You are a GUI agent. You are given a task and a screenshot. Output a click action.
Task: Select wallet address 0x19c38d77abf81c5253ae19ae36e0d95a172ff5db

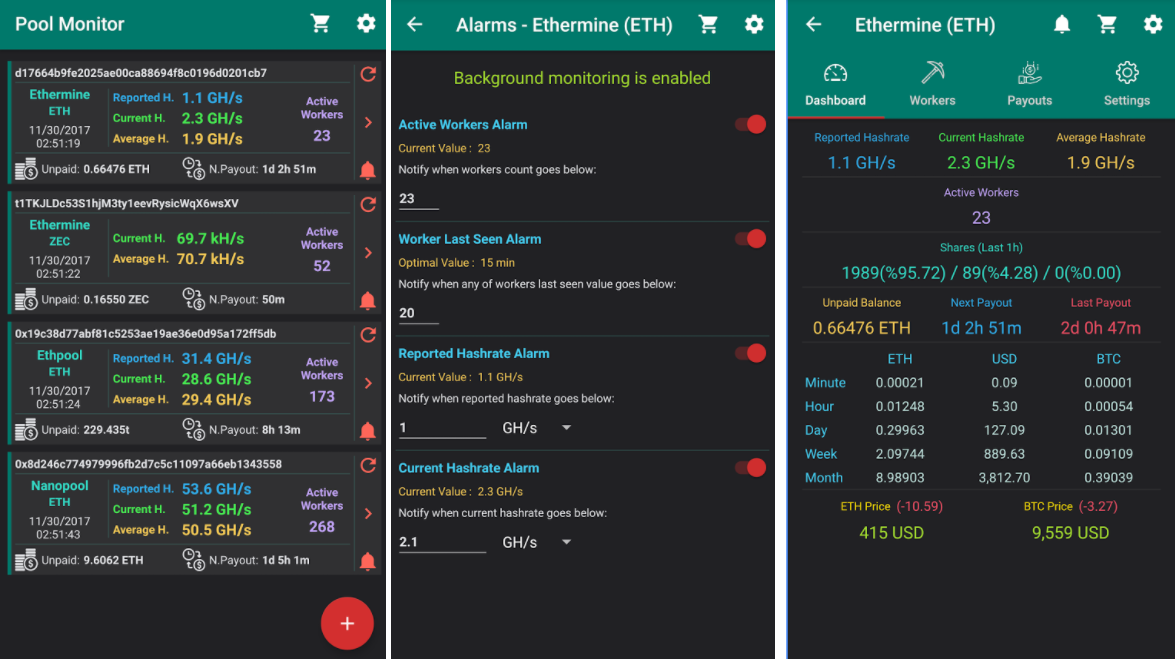pos(145,334)
